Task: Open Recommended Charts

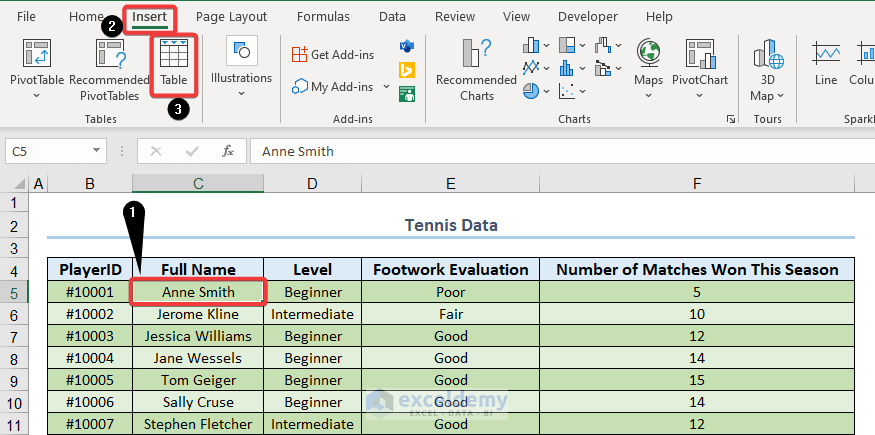Action: pyautogui.click(x=477, y=70)
